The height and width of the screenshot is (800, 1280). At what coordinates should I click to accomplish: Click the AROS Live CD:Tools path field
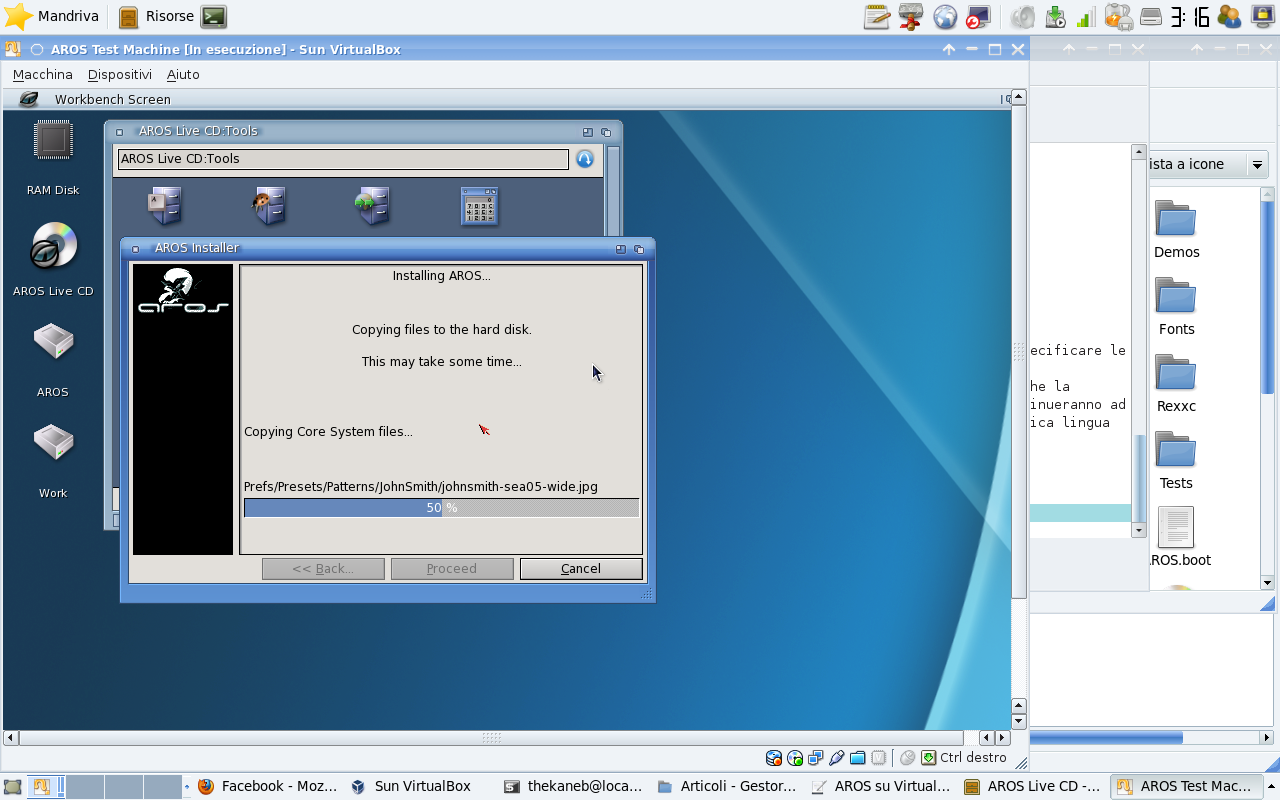coord(343,159)
